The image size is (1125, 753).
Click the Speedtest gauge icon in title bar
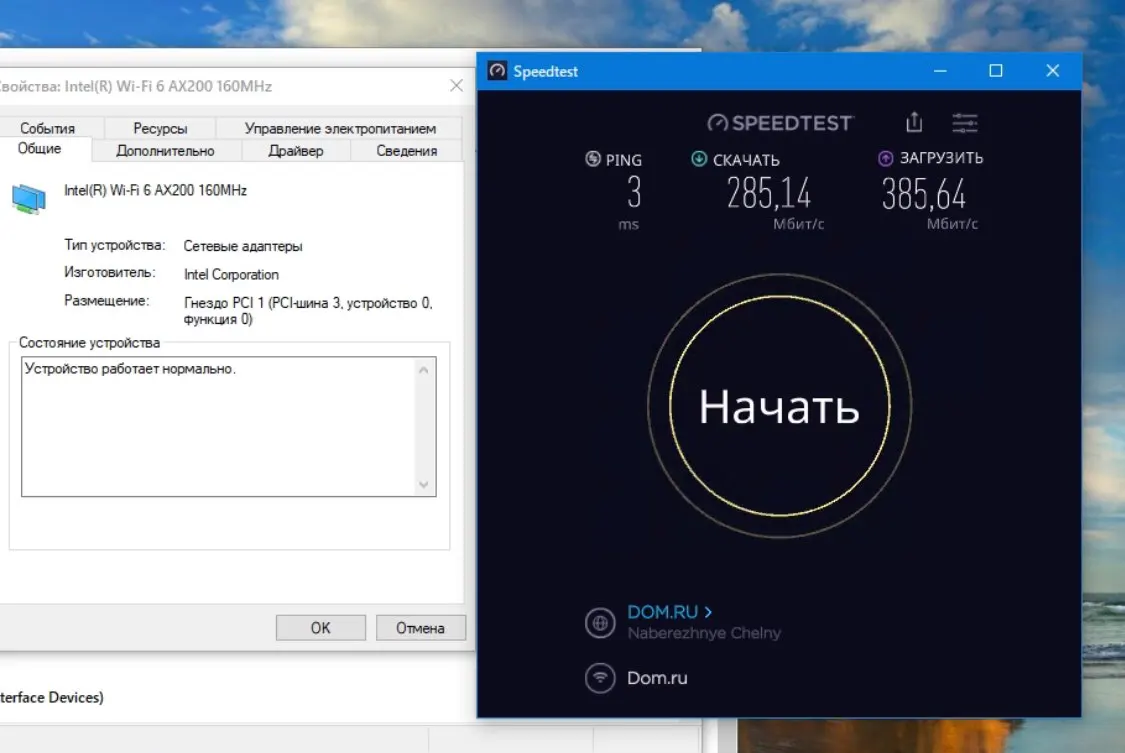[x=497, y=70]
